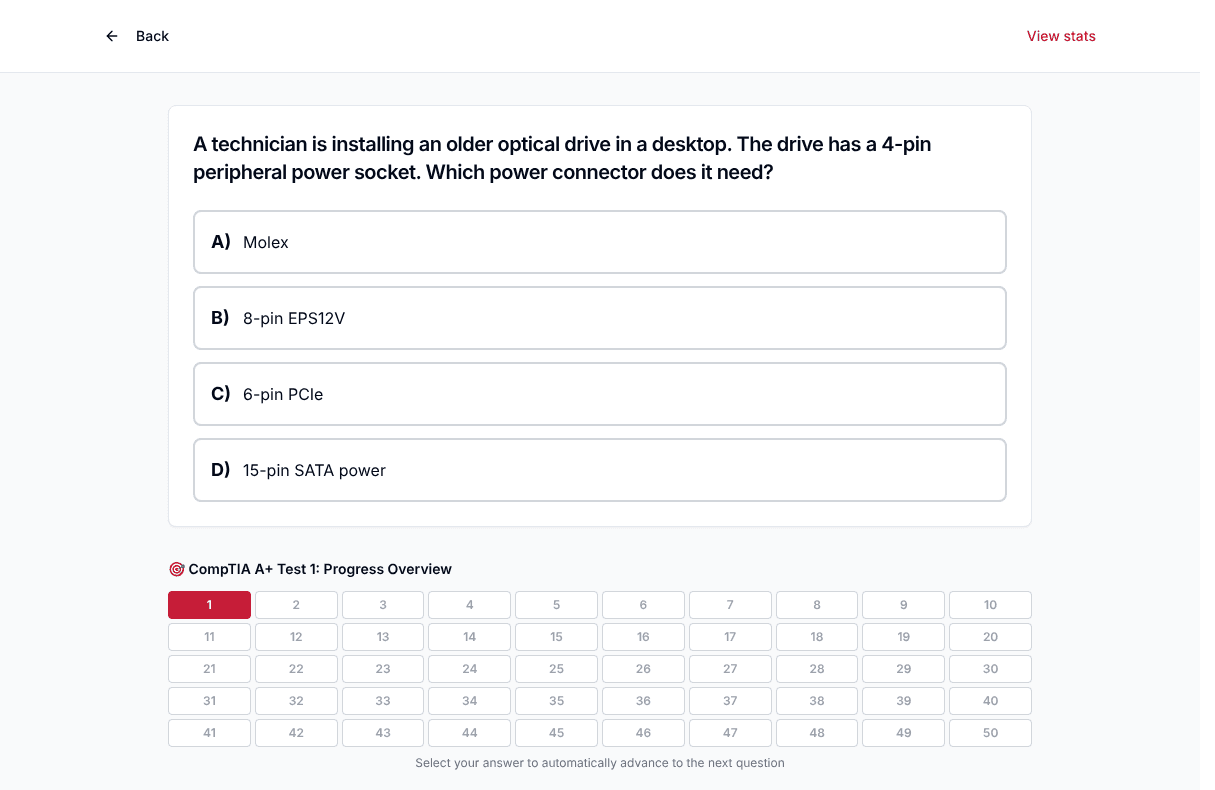Go to question 27

click(x=730, y=669)
